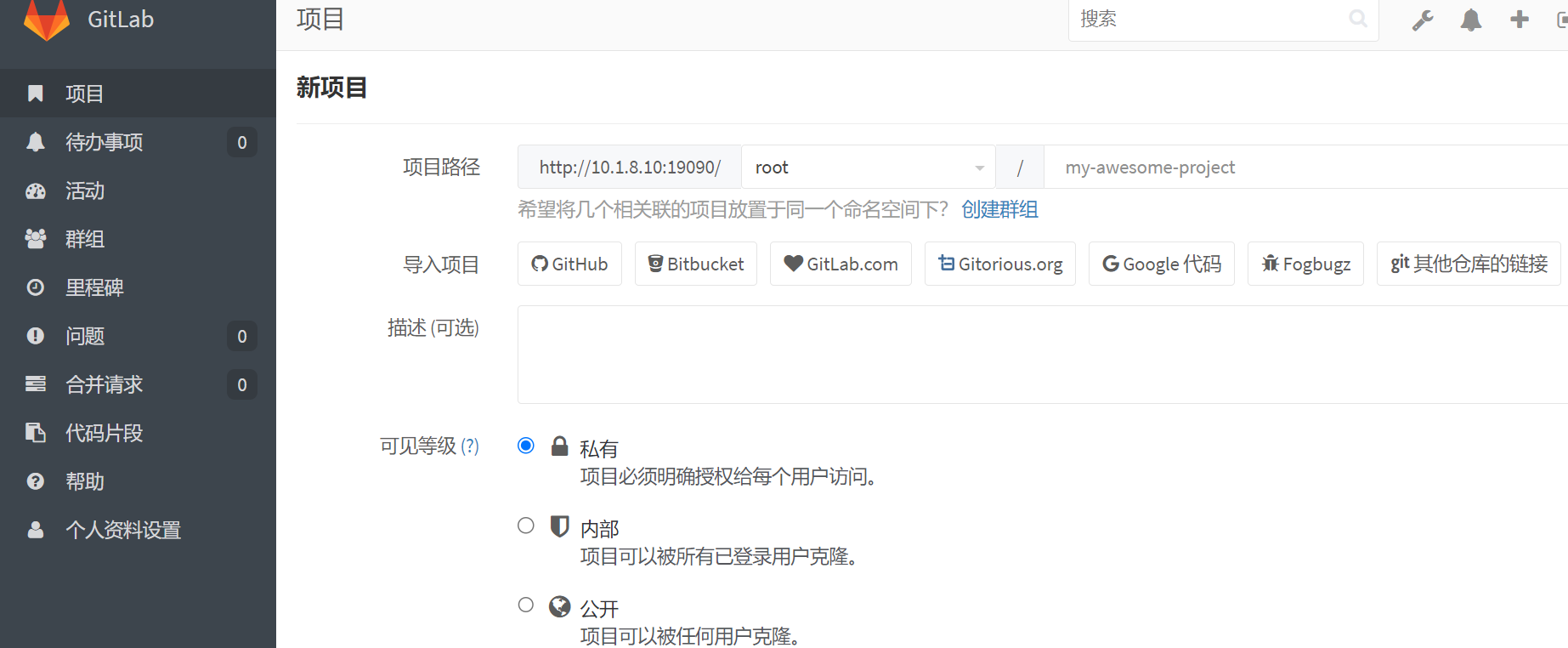Click the exclamation icon beside 问题
The width and height of the screenshot is (1568, 648).
coord(36,336)
